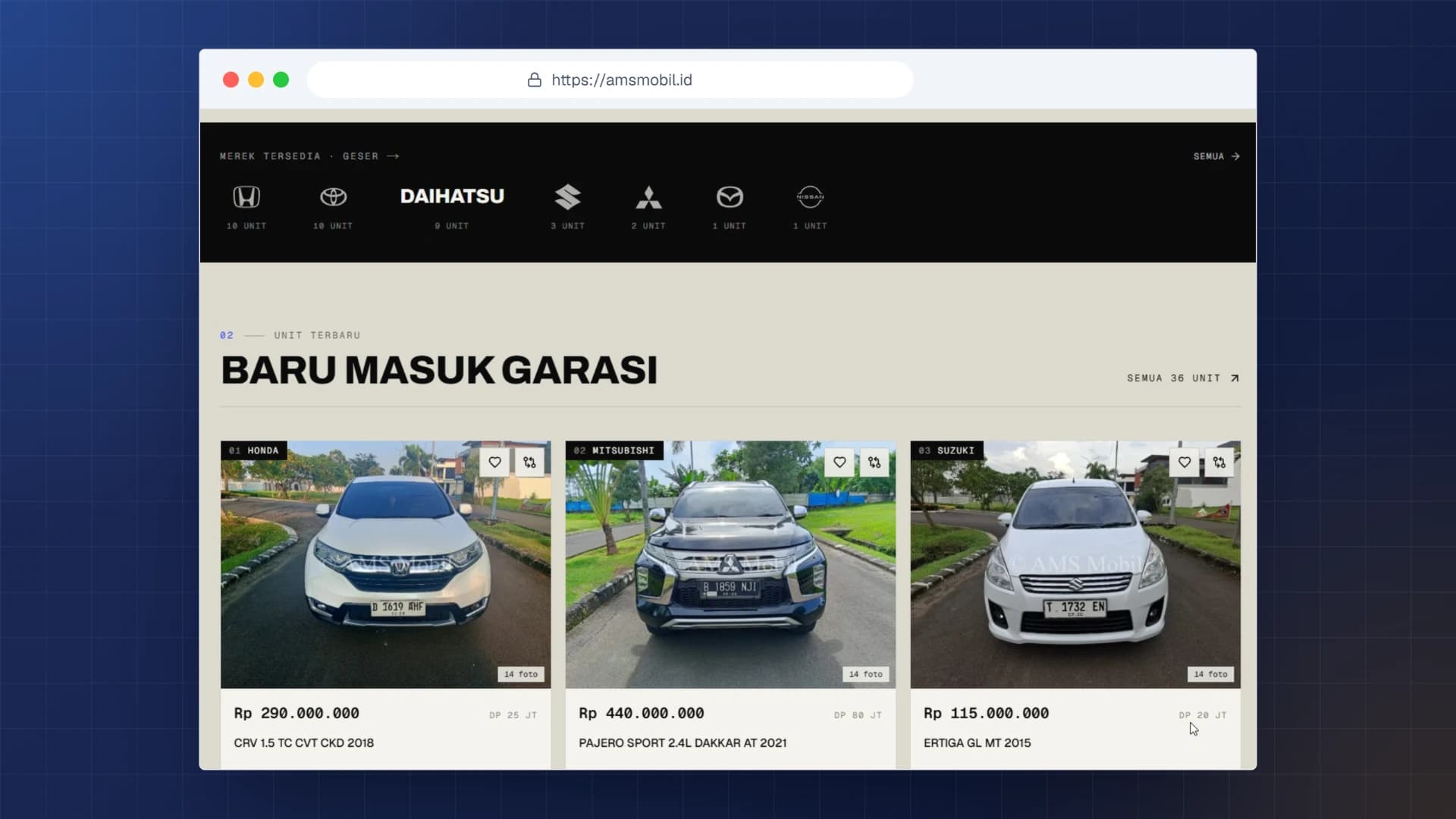Viewport: 1456px width, 819px height.
Task: Click the 14 foto badge on Honda card
Action: point(521,674)
